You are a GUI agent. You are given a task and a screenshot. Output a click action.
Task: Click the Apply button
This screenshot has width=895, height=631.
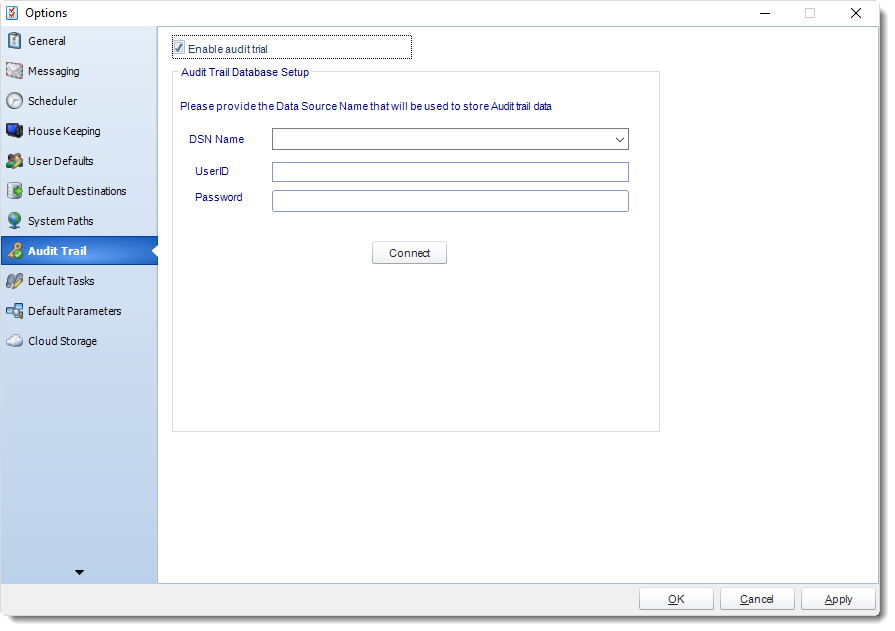pyautogui.click(x=838, y=599)
